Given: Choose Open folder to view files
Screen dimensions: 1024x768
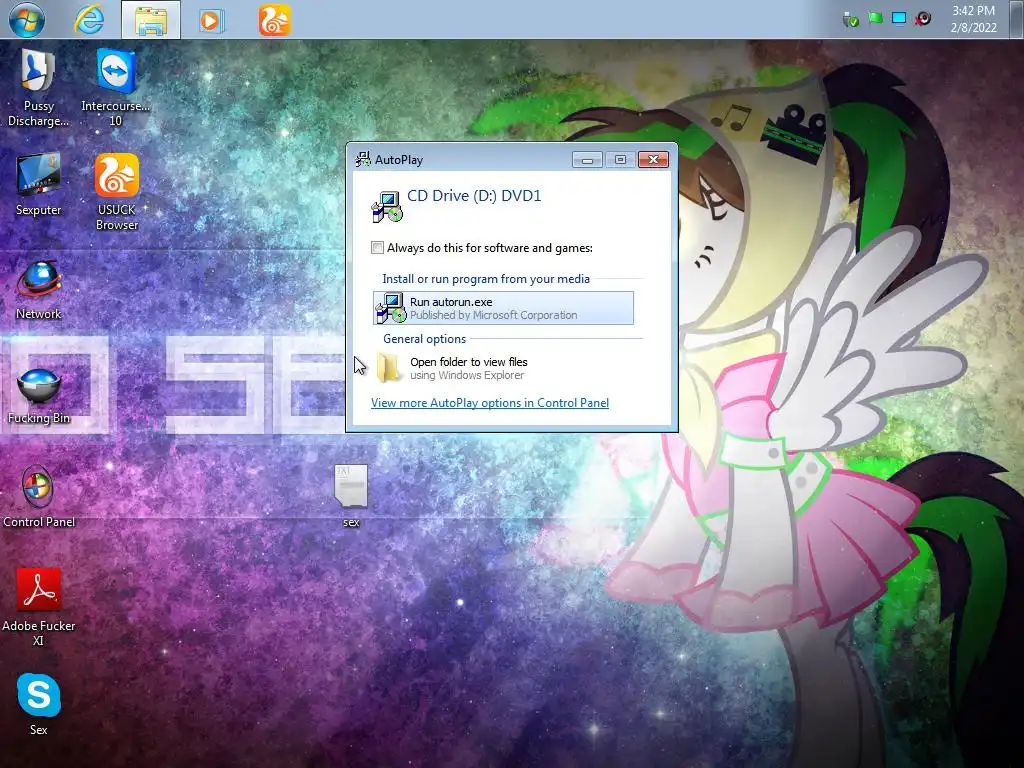Looking at the screenshot, I should pos(504,368).
